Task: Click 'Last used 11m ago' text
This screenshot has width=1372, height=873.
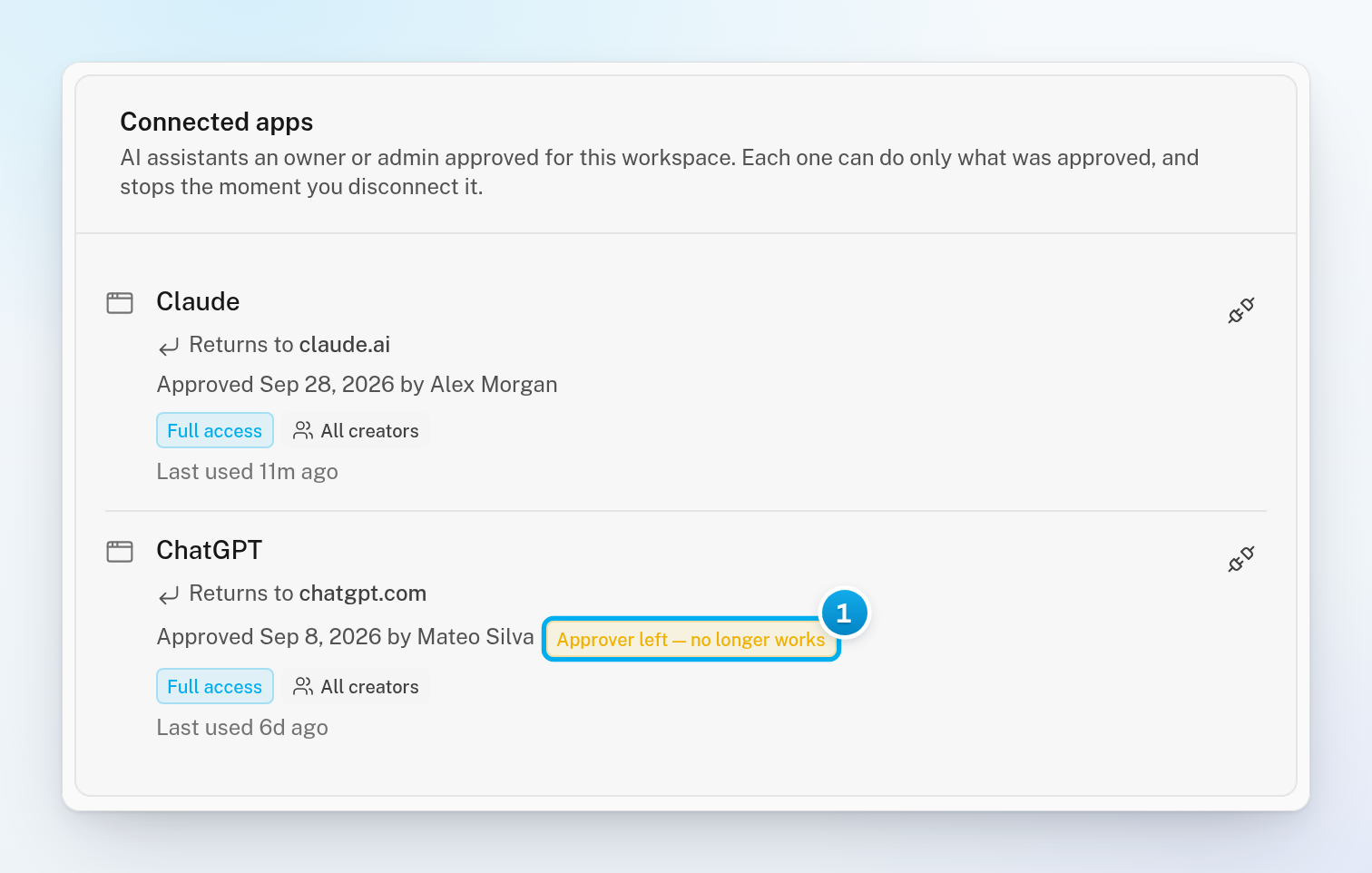Action: [x=248, y=472]
